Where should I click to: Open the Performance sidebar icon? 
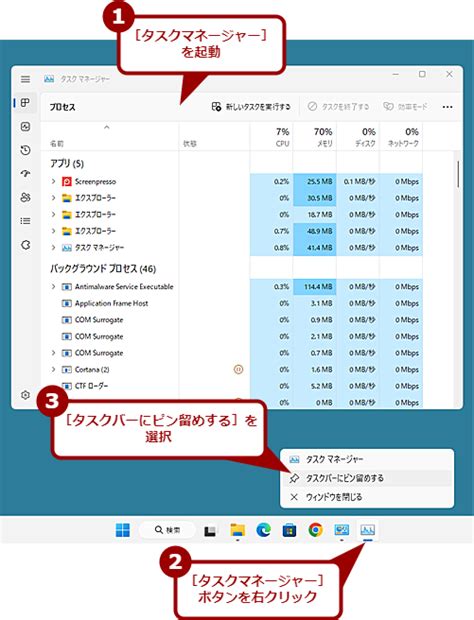click(x=25, y=127)
